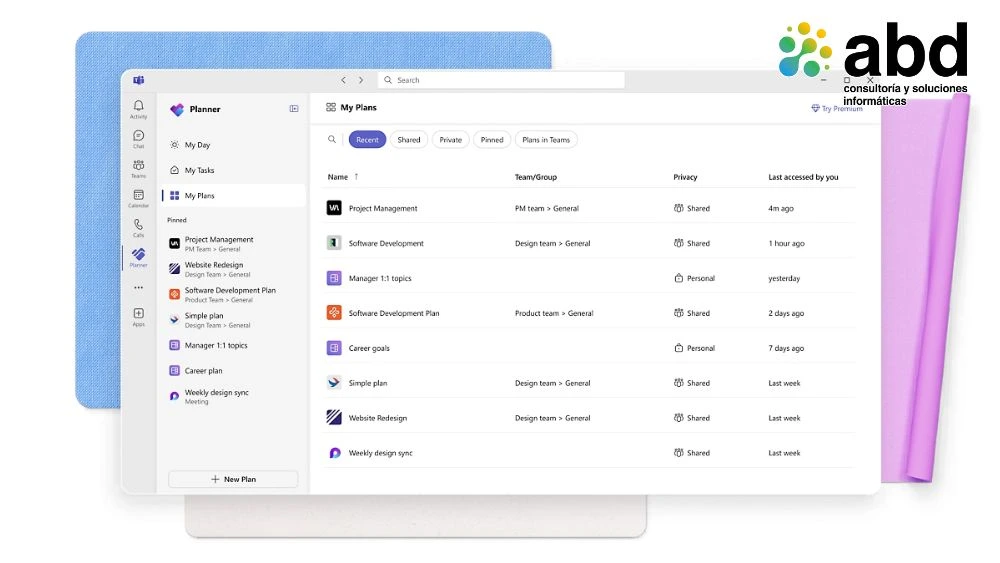Click the 'yesterday' last accessed cell
Screen dimensions: 1000x563
pos(784,279)
